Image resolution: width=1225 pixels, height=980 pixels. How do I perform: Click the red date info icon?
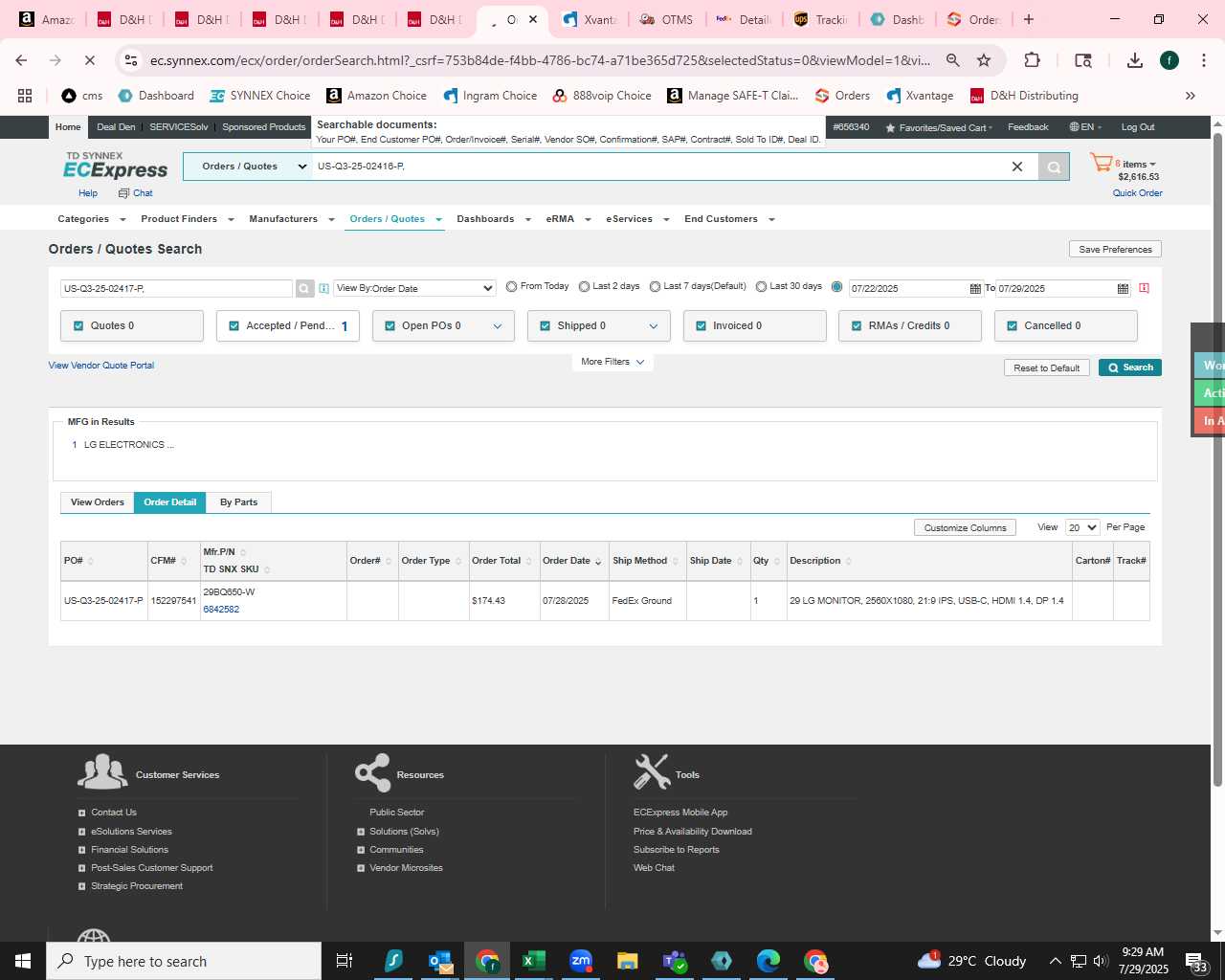click(1144, 288)
